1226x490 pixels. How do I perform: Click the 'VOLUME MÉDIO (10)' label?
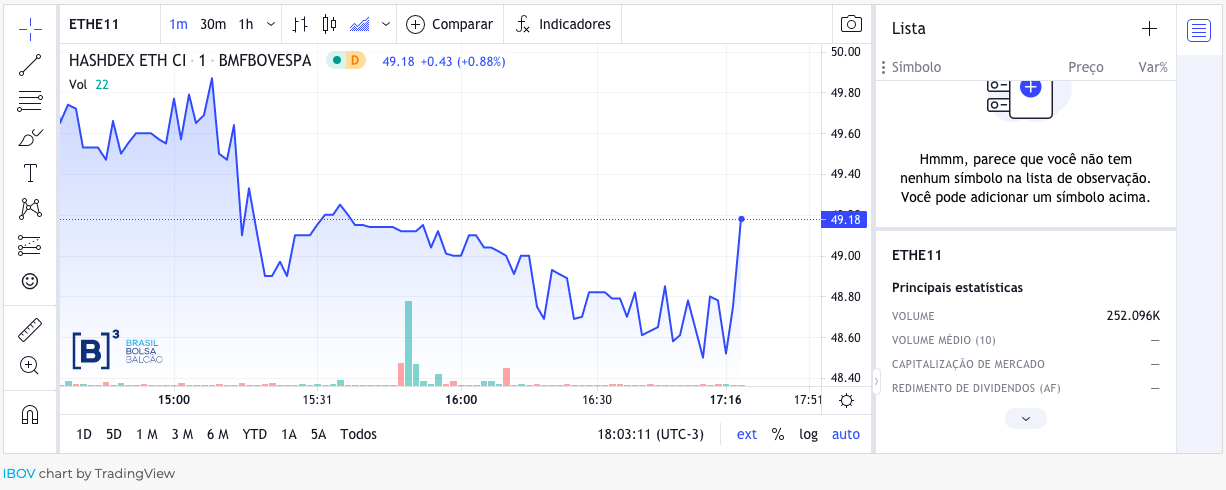(x=943, y=340)
